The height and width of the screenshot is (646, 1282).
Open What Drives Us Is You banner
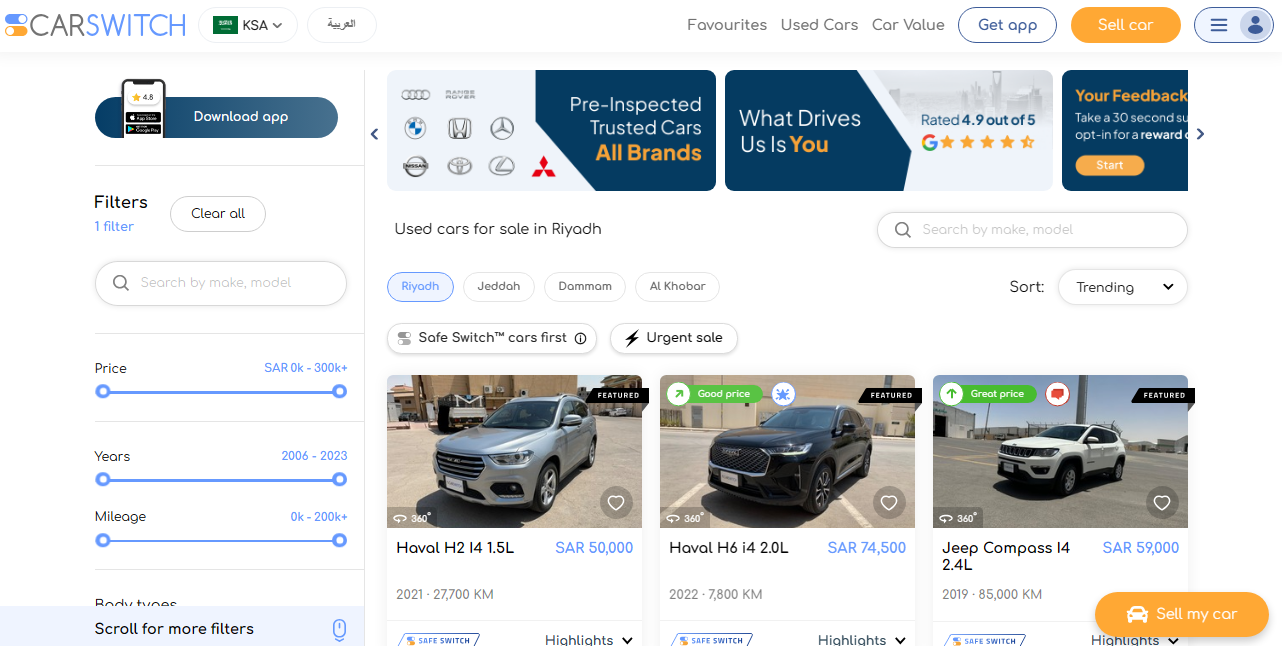click(889, 130)
